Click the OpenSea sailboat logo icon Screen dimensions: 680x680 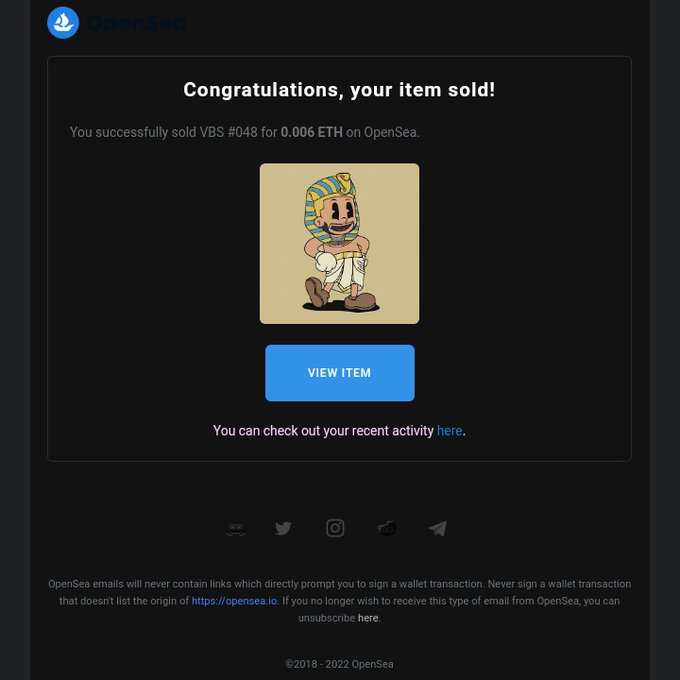63,23
